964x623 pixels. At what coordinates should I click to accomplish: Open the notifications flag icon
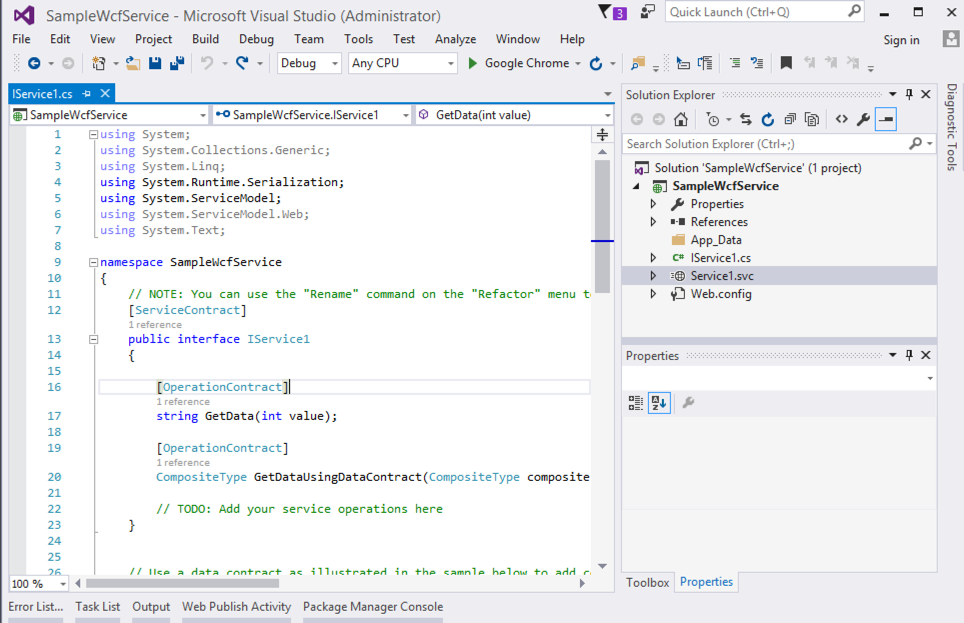coord(605,12)
